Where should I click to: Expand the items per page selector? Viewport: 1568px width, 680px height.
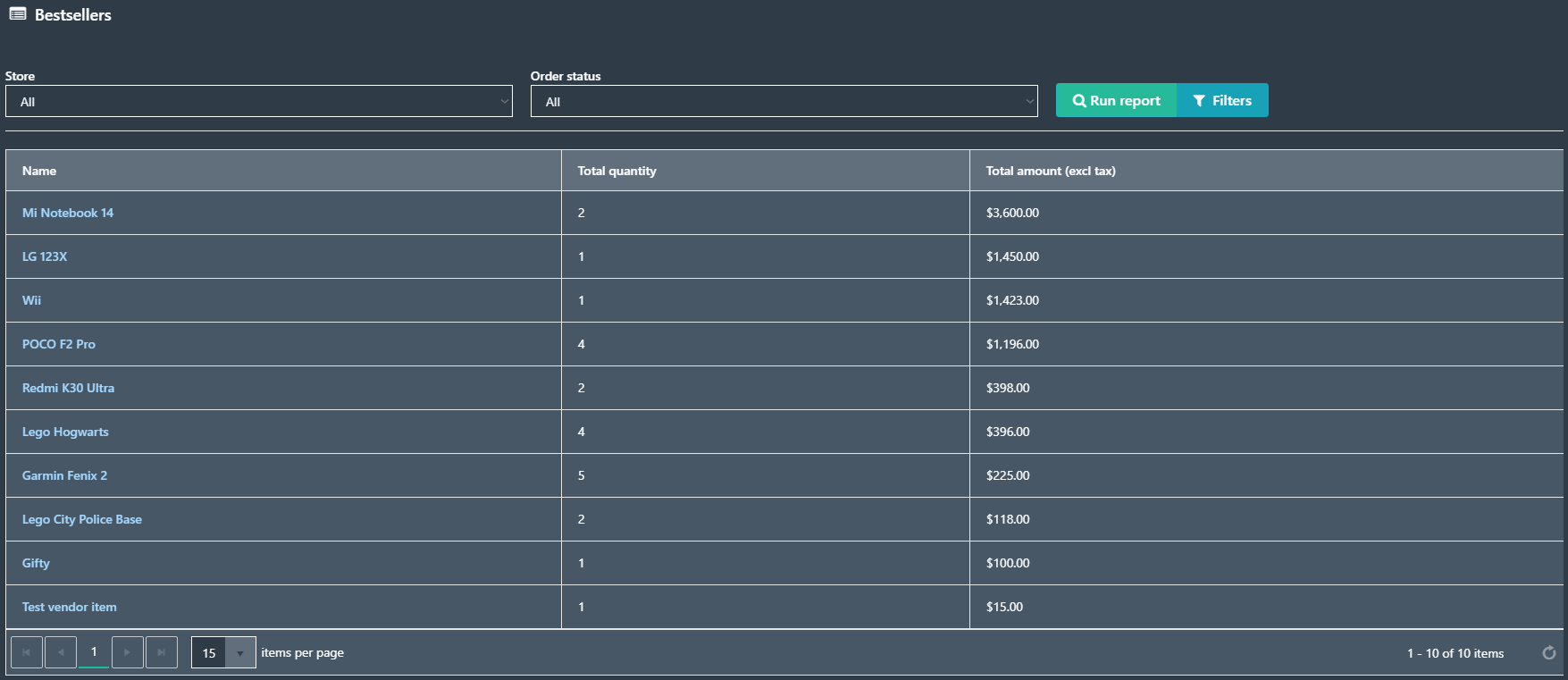[239, 653]
